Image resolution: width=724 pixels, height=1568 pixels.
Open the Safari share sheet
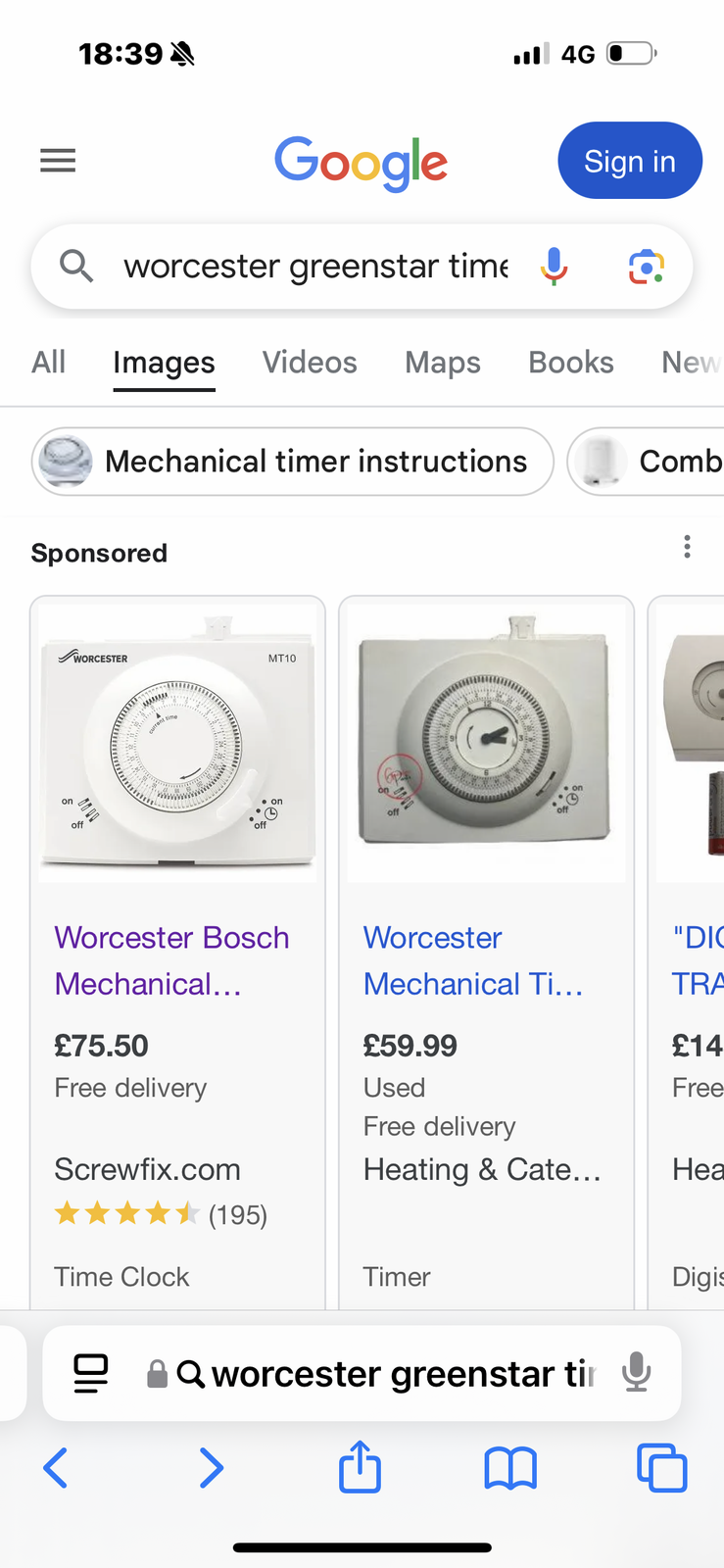tap(360, 1467)
